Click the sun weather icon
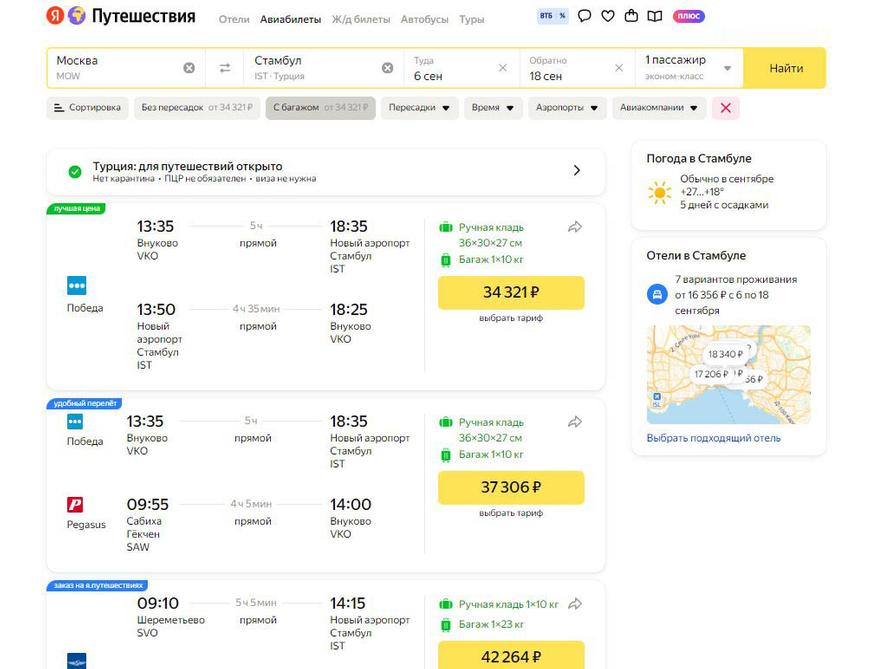Screen dimensions: 877x669 point(659,192)
